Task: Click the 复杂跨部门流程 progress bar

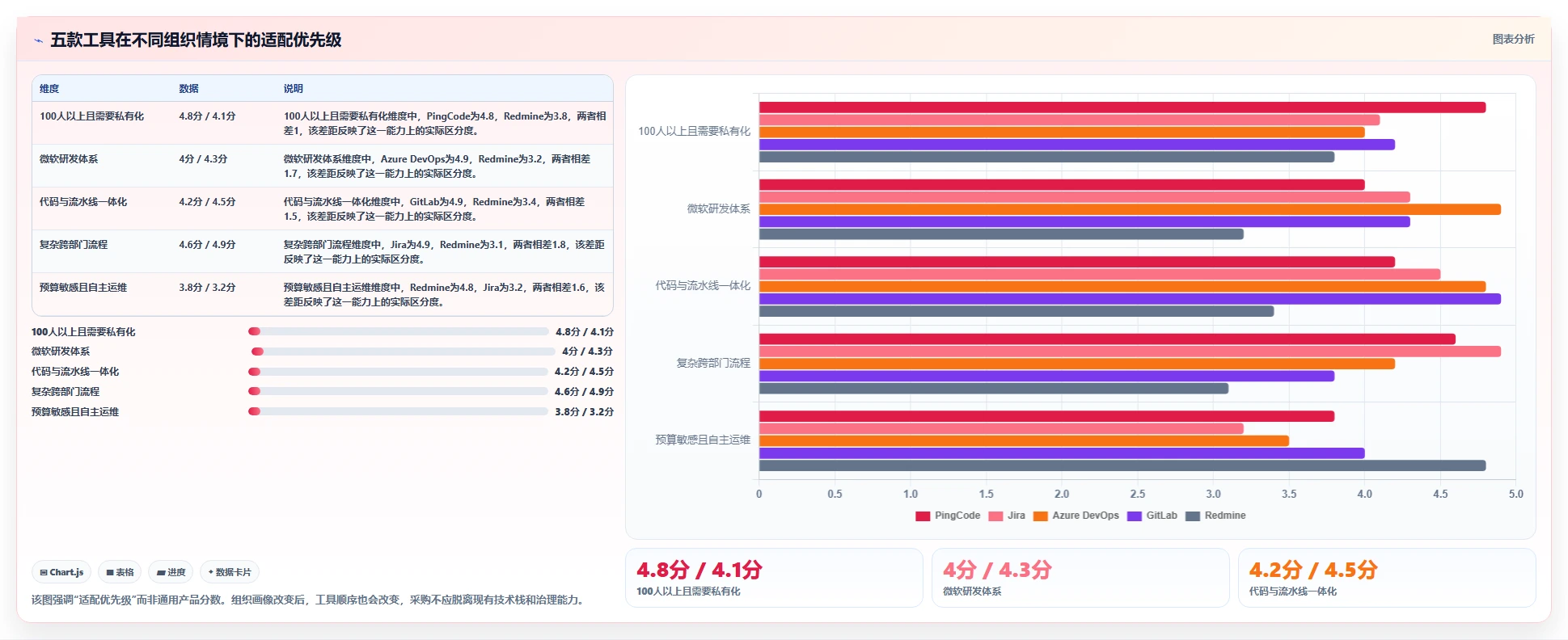Action: tap(398, 391)
